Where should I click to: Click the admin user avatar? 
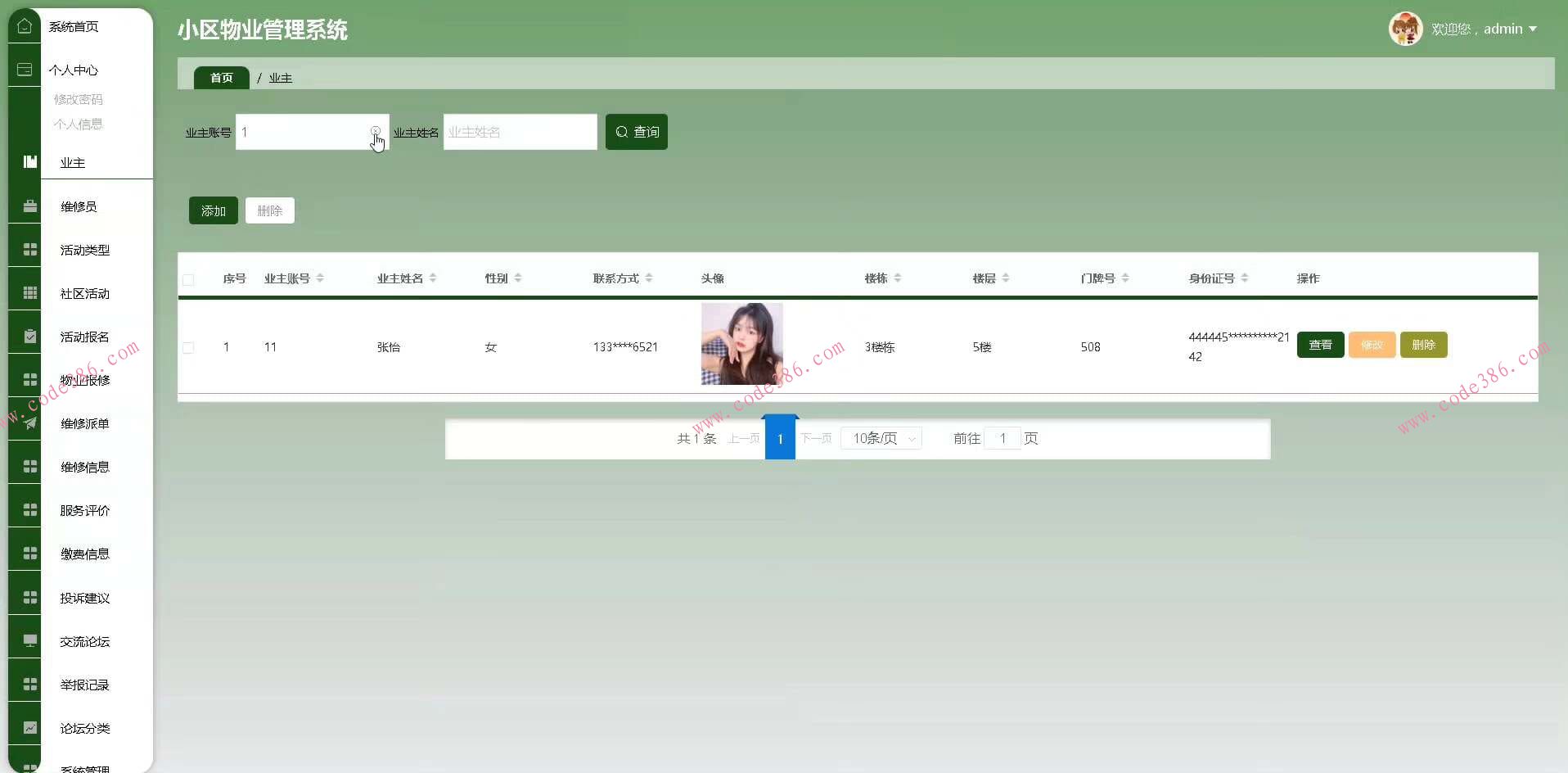[1405, 29]
